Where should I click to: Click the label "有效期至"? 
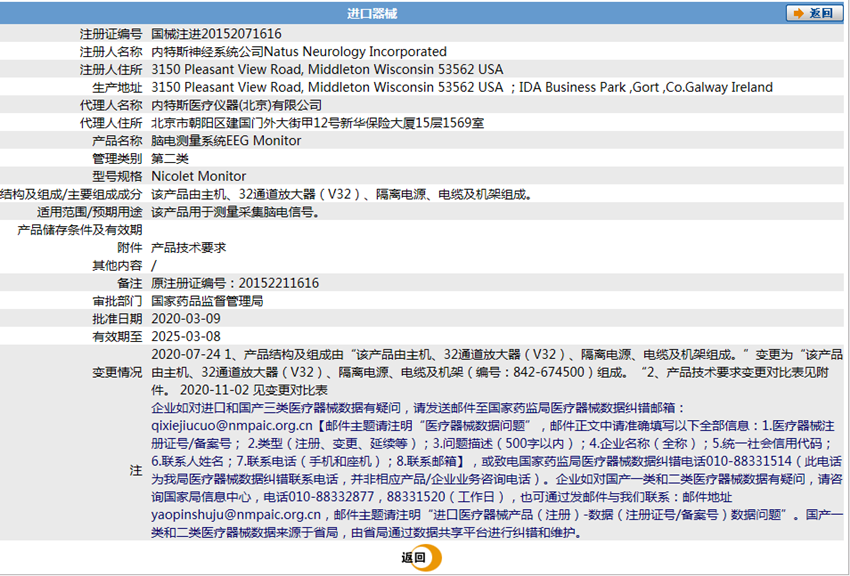pyautogui.click(x=118, y=336)
